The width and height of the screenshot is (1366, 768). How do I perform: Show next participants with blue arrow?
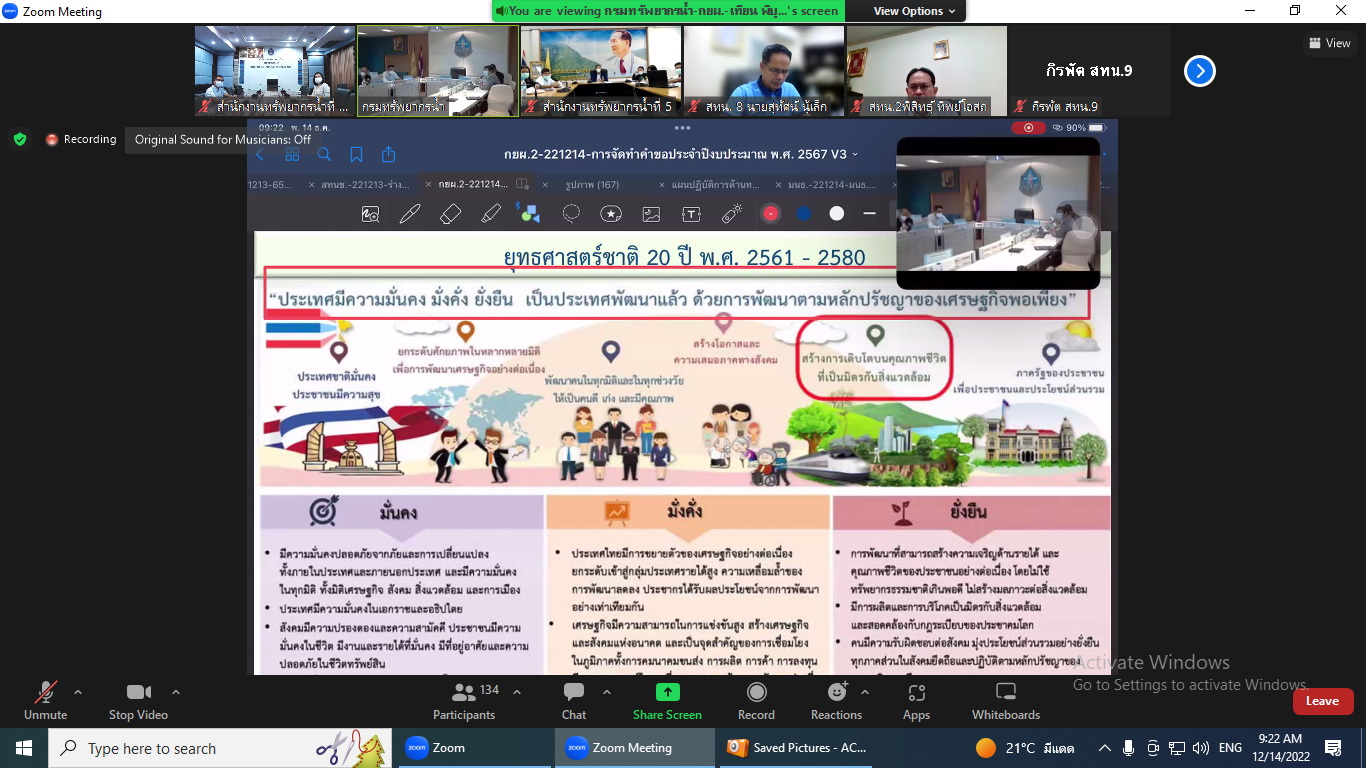(x=1200, y=71)
